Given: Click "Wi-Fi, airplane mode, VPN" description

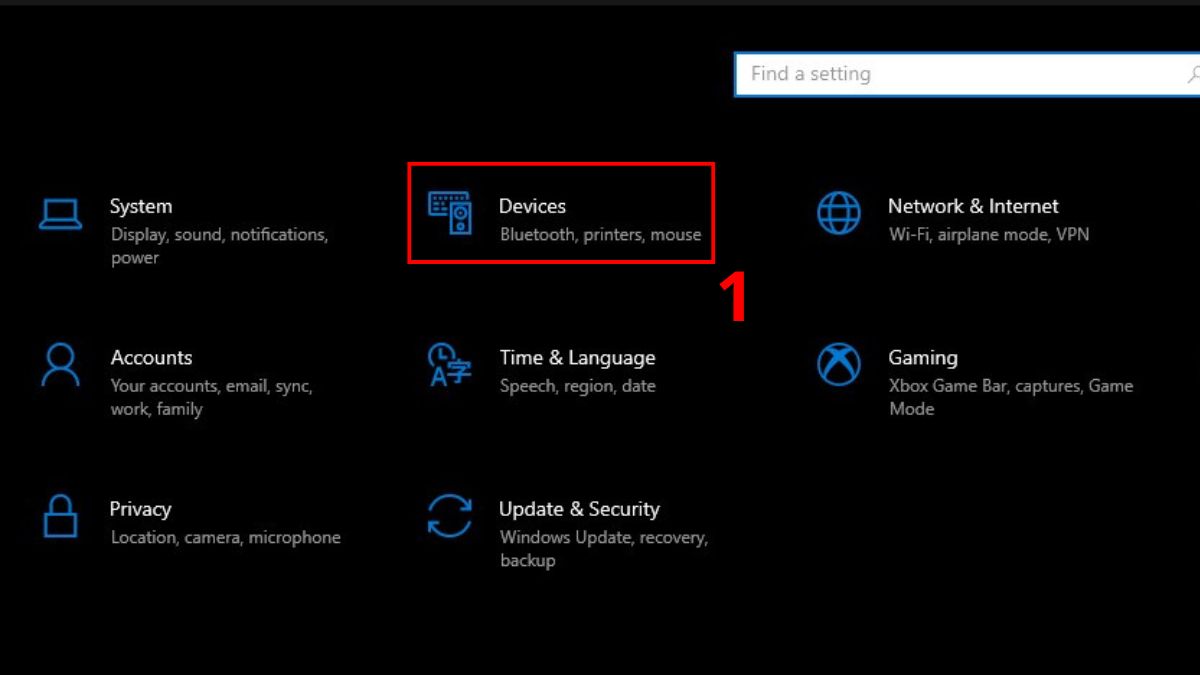Looking at the screenshot, I should pyautogui.click(x=989, y=235).
